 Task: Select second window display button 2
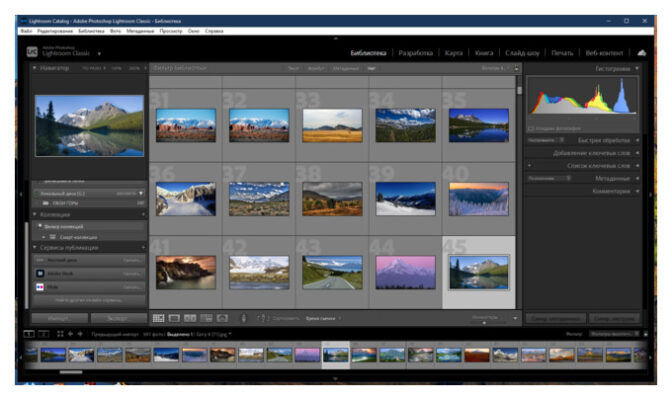tap(44, 334)
